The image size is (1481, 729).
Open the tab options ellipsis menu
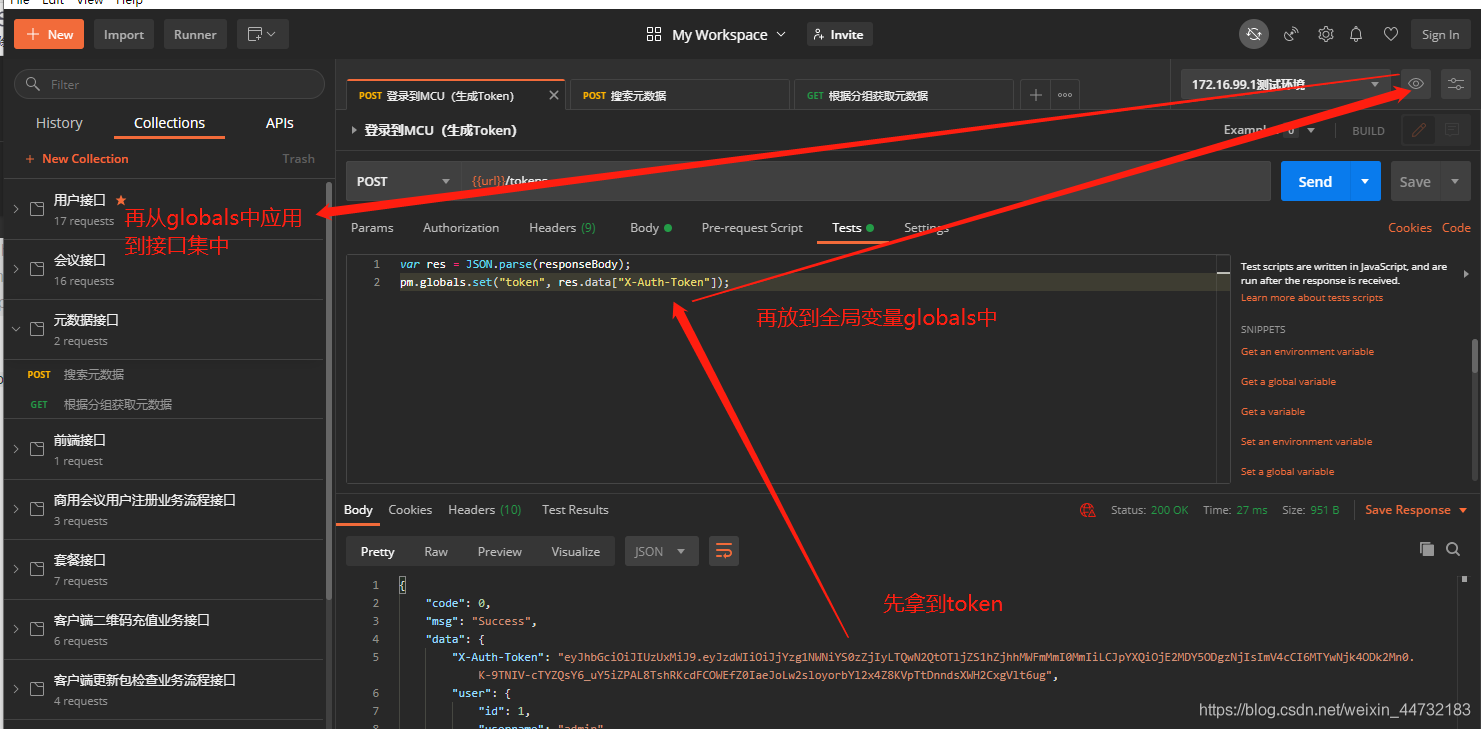click(1065, 95)
